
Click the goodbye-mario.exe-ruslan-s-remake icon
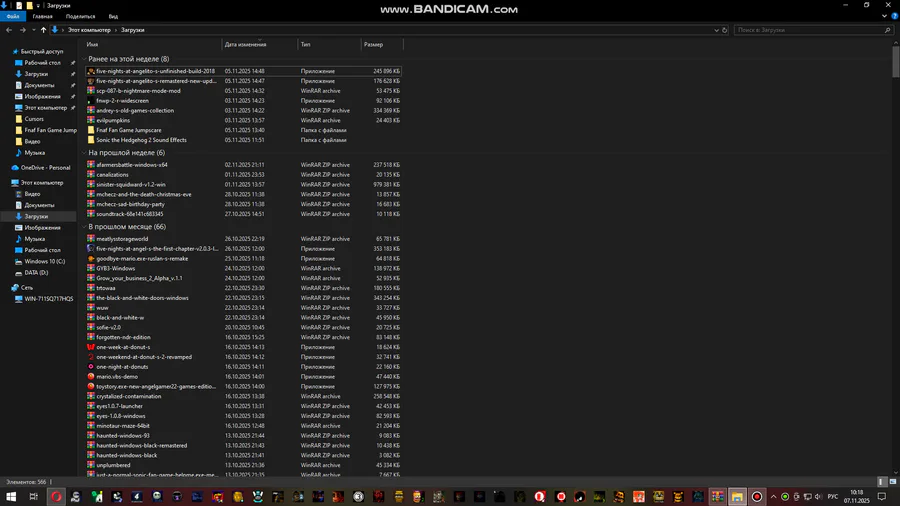tap(91, 258)
